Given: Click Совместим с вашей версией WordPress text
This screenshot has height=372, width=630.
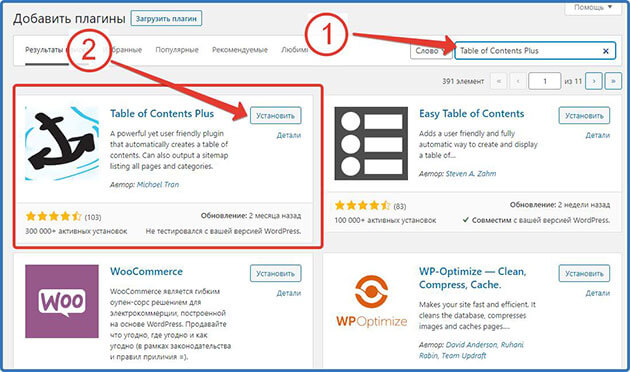Looking at the screenshot, I should [x=536, y=220].
